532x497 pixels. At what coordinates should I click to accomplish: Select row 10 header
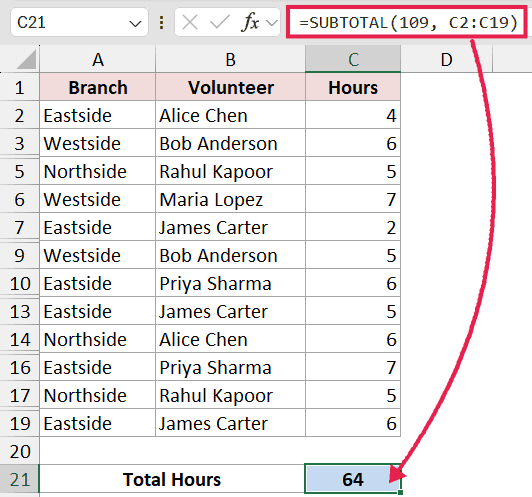(x=20, y=283)
